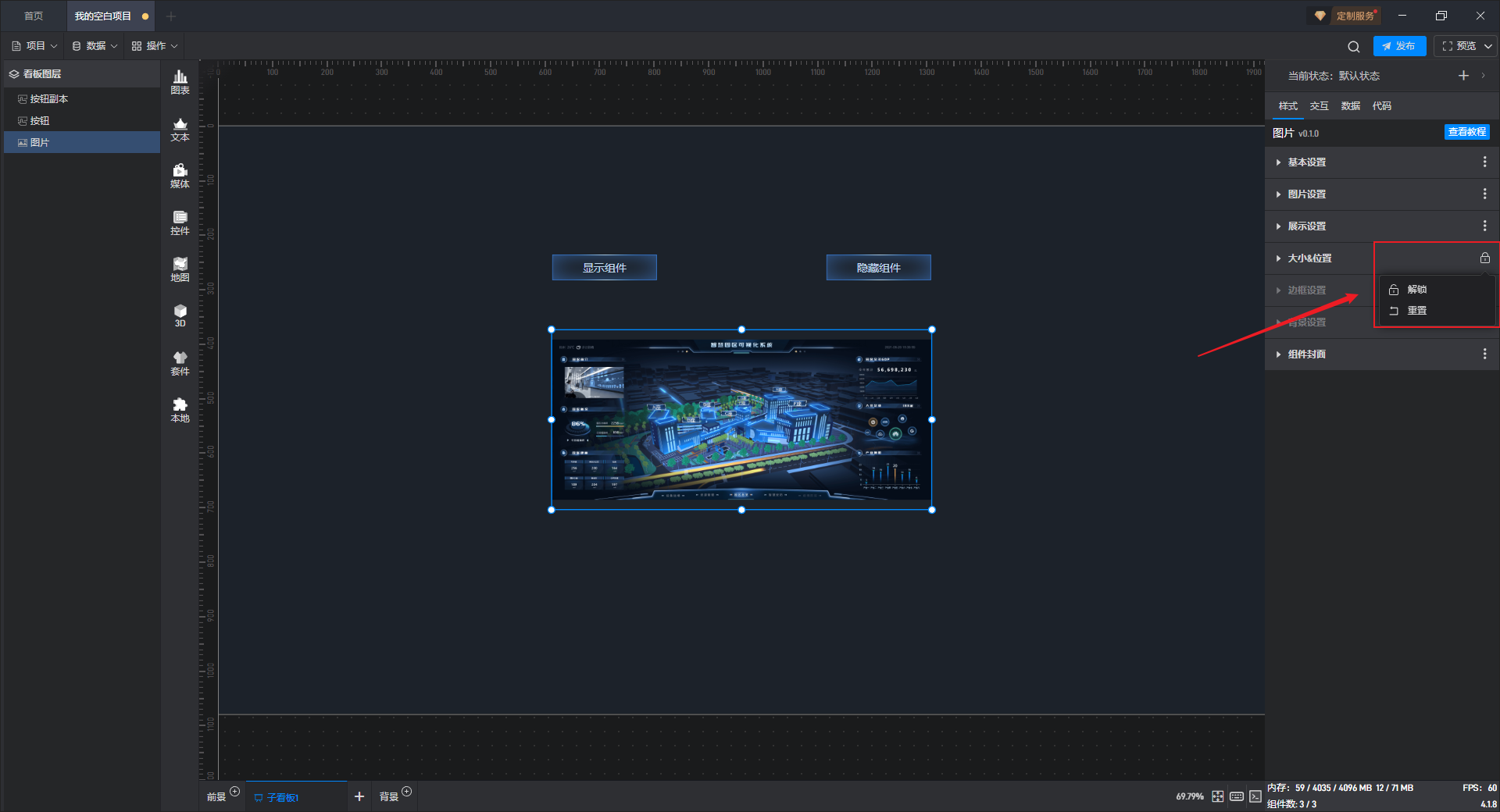Click the fit-to-screen icon in status bar
This screenshot has width=1500, height=812.
[1217, 796]
